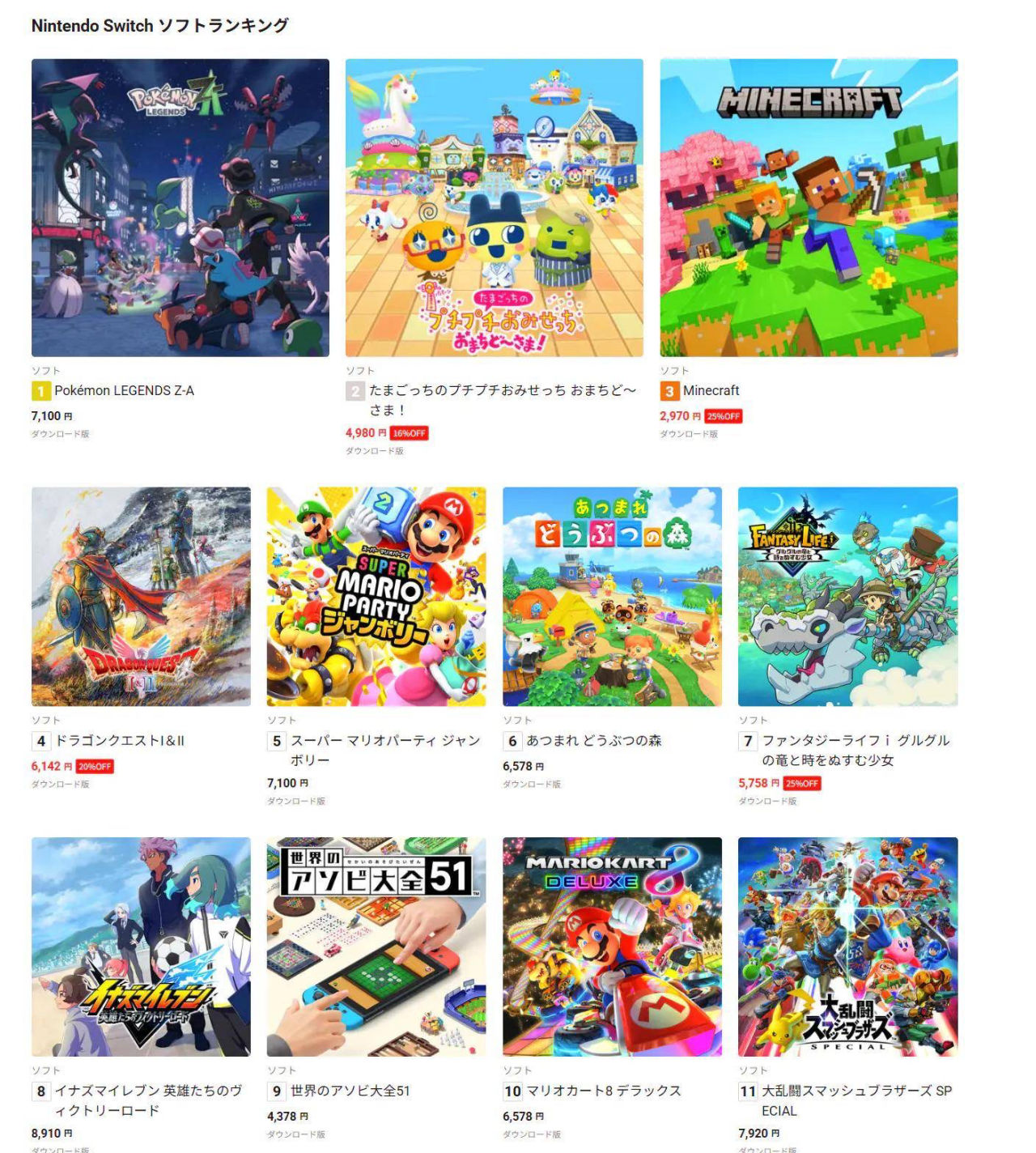
Task: Click the Pokémon LEGENDS Z-A title link
Action: [125, 390]
